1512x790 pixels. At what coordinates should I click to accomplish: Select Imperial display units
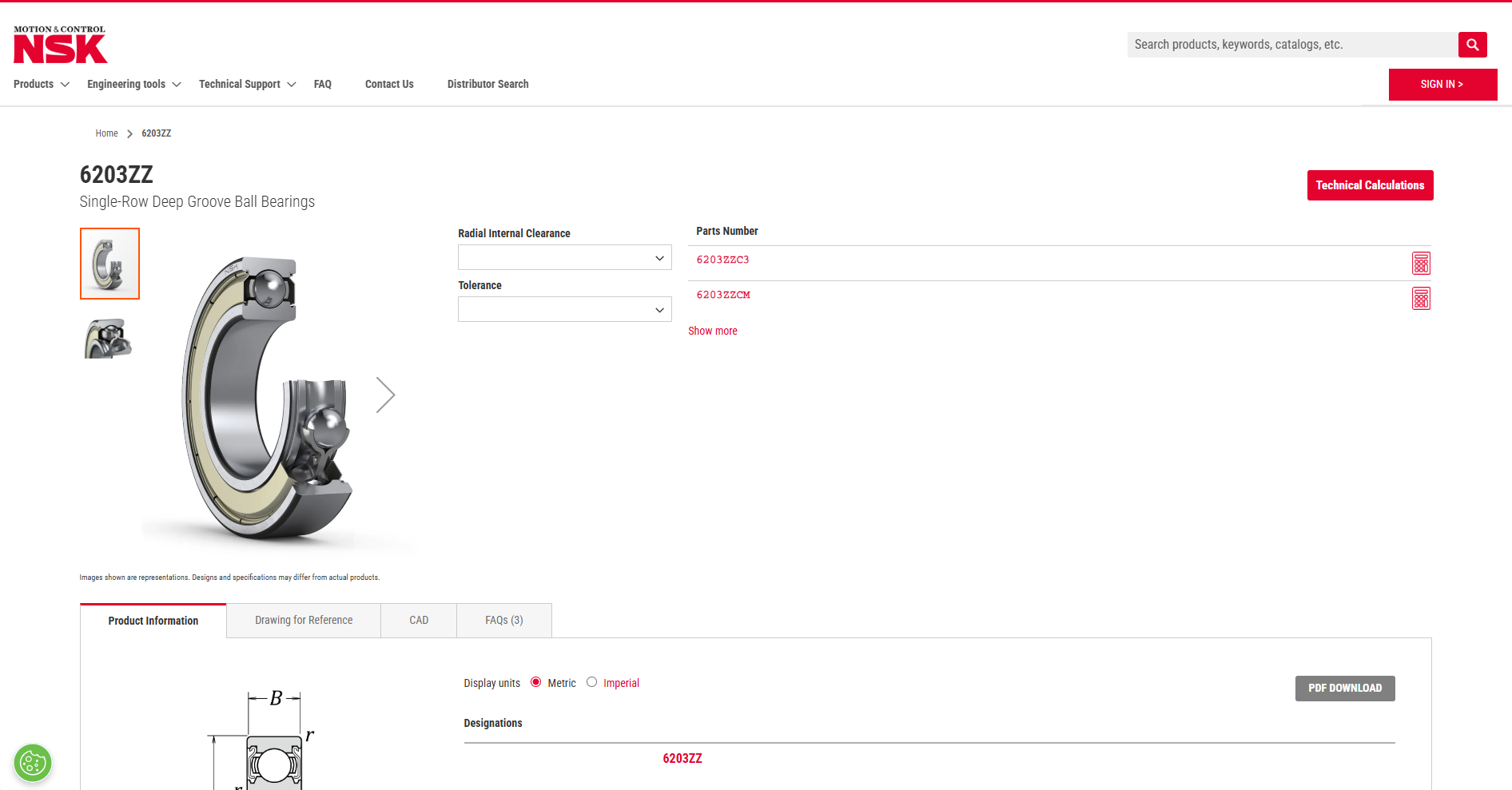[591, 682]
